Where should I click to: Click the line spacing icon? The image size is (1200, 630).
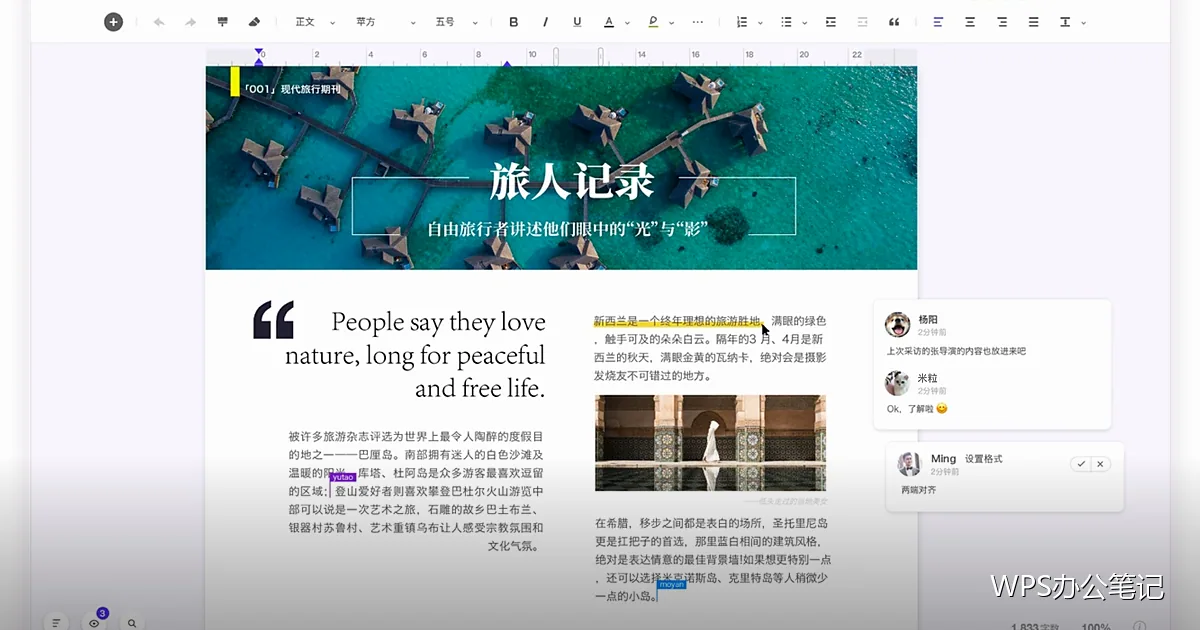pyautogui.click(x=1065, y=22)
